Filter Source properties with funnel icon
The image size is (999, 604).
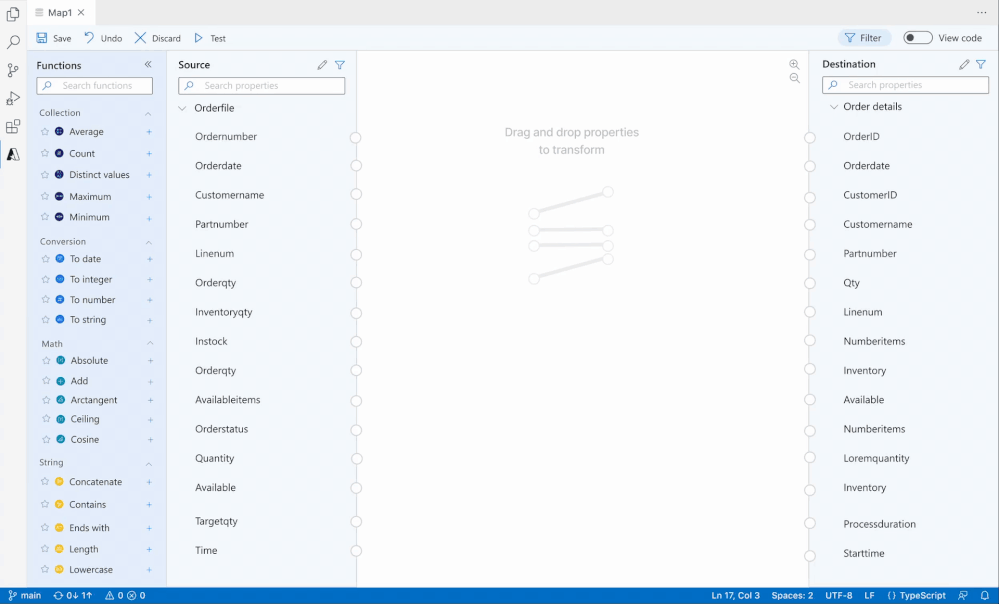pyautogui.click(x=340, y=65)
